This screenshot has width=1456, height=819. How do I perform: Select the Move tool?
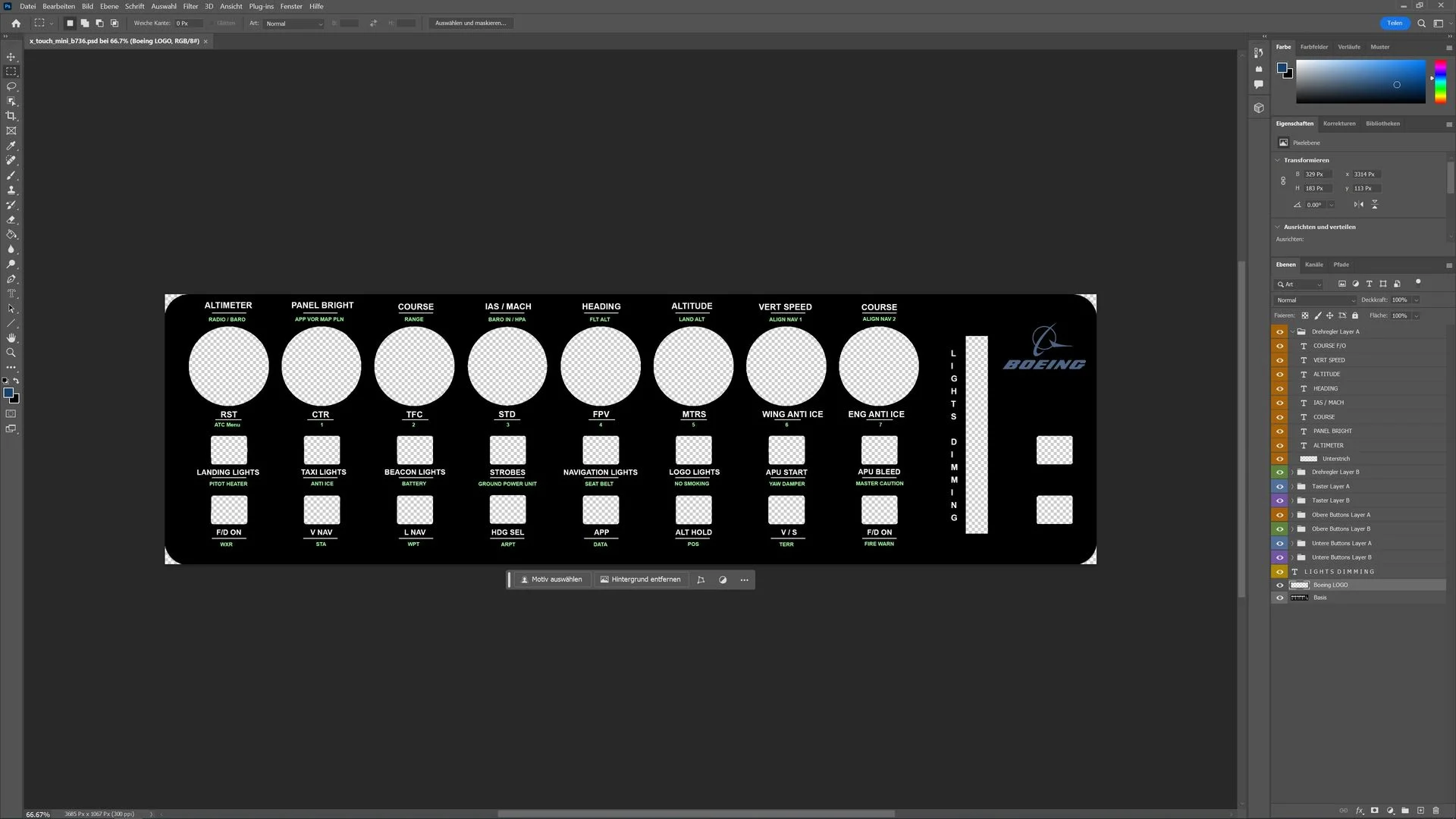click(x=11, y=57)
